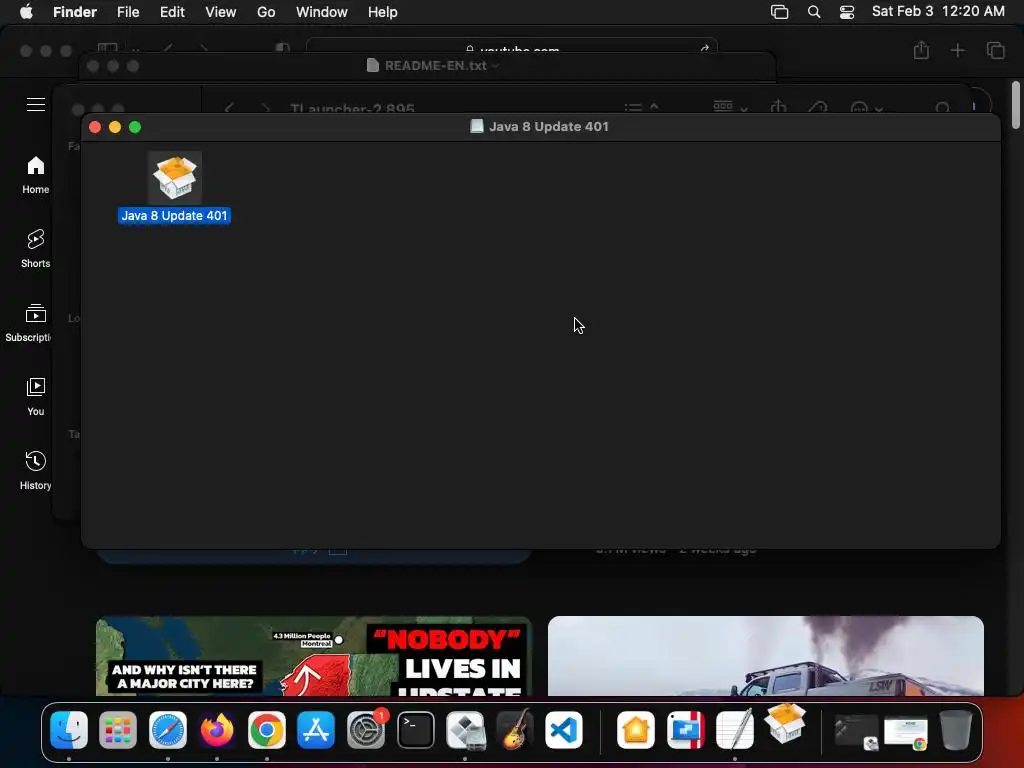Open the You section in YouTube sidebar
This screenshot has width=1024, height=768.
(x=35, y=397)
